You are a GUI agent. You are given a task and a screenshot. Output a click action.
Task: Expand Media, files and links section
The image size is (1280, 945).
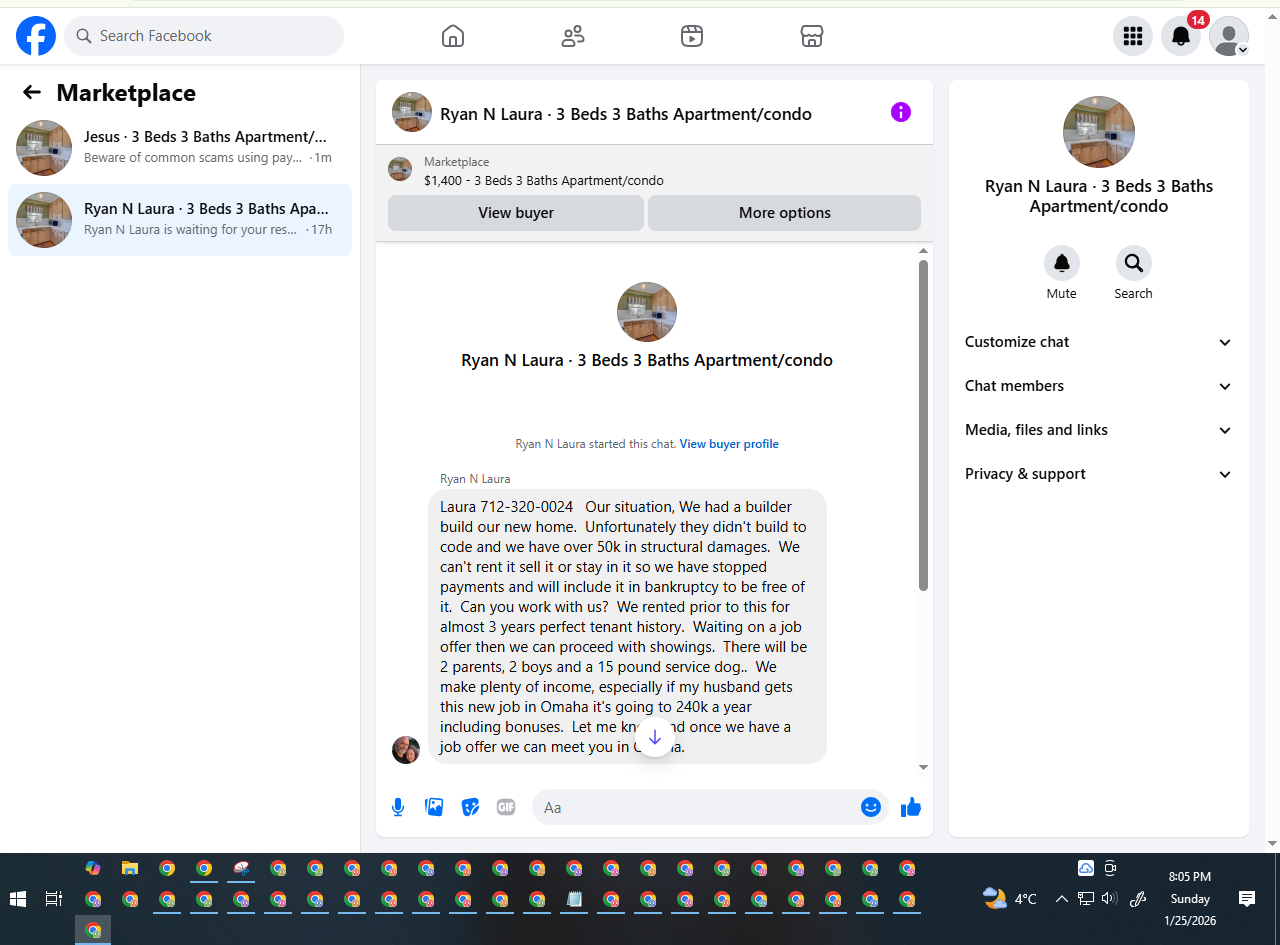pos(1099,430)
